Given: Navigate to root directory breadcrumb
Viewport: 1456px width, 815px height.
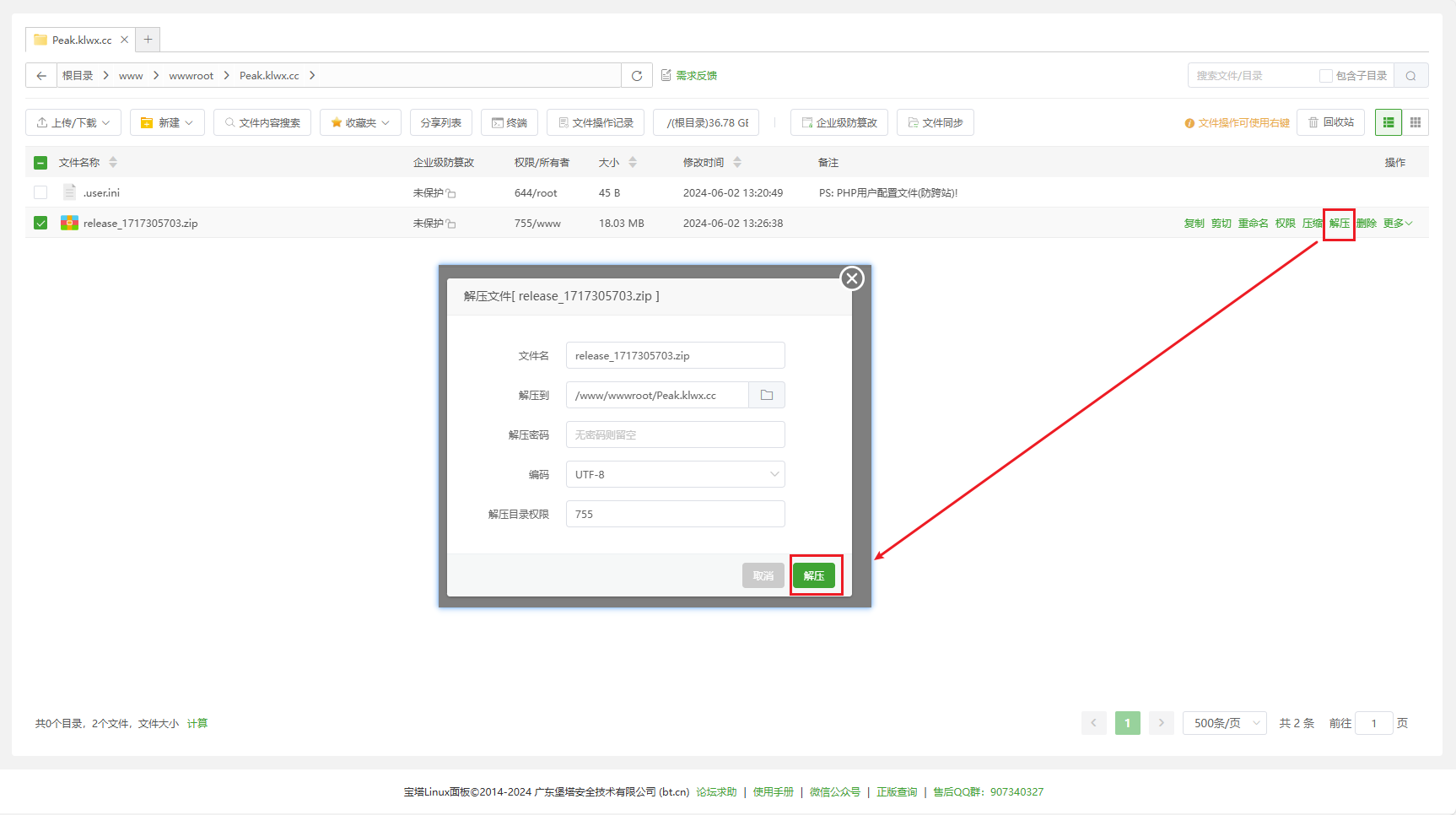Looking at the screenshot, I should [x=78, y=75].
